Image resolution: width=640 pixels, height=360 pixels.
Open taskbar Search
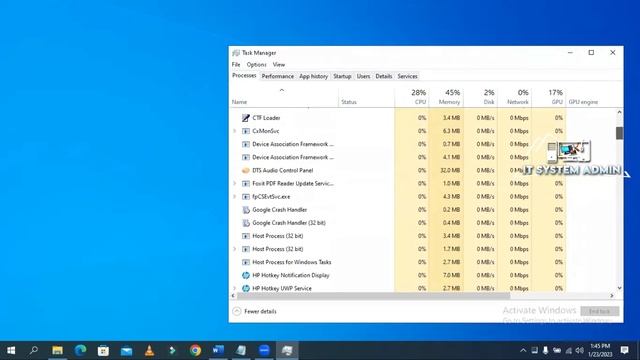click(34, 350)
